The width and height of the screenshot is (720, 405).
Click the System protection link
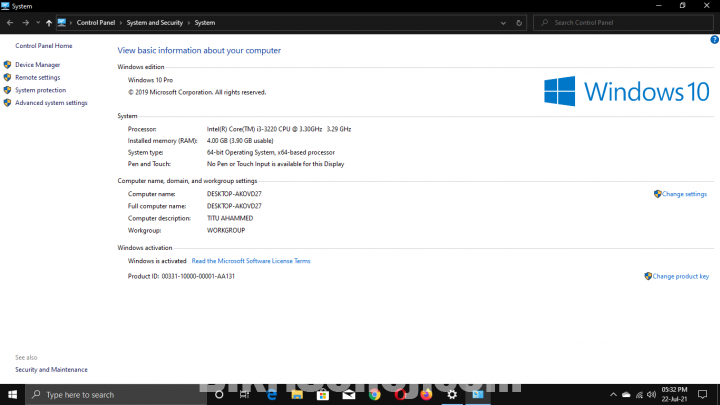tap(40, 90)
